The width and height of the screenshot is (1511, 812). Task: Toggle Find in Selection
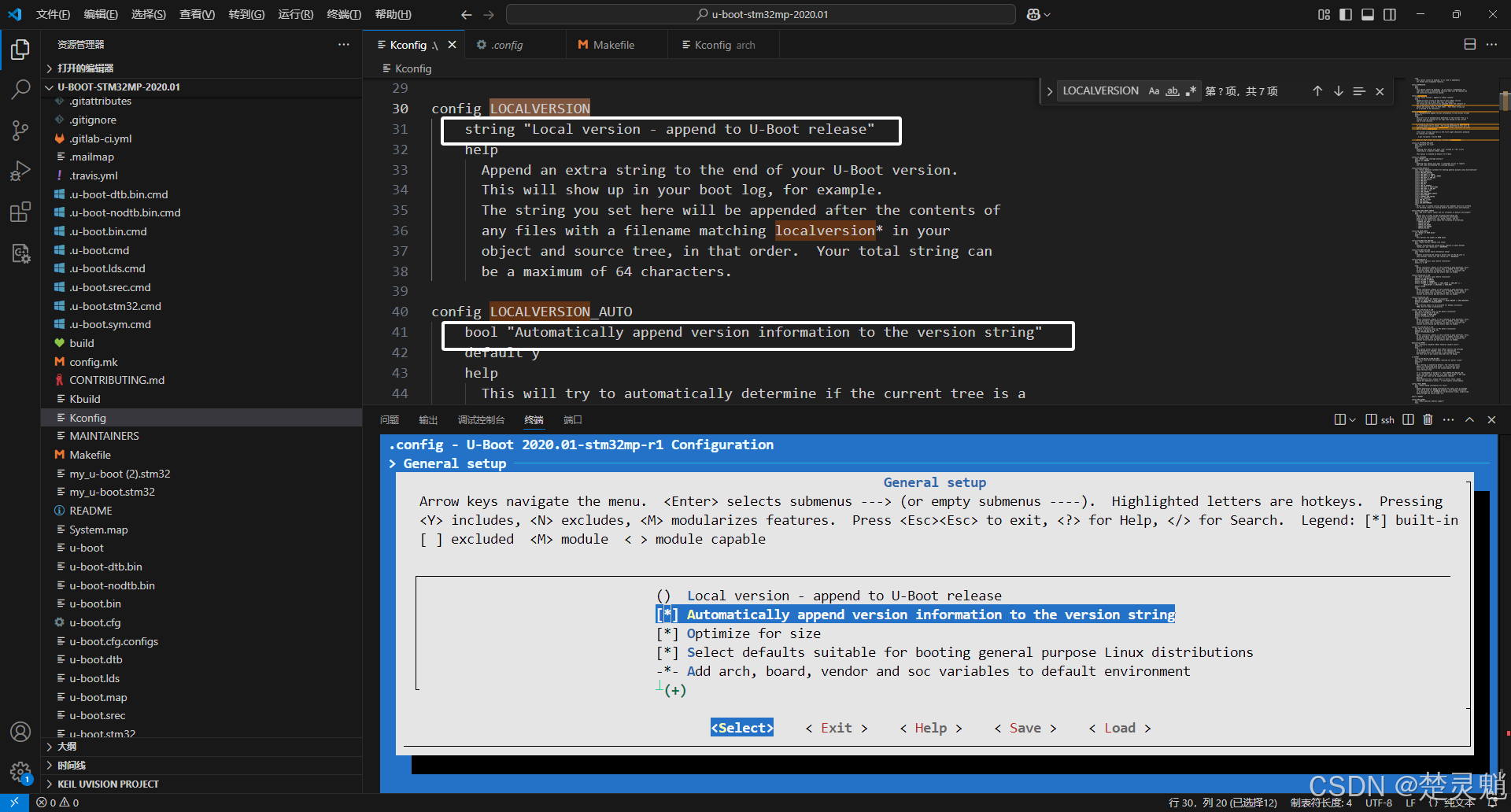(x=1359, y=91)
